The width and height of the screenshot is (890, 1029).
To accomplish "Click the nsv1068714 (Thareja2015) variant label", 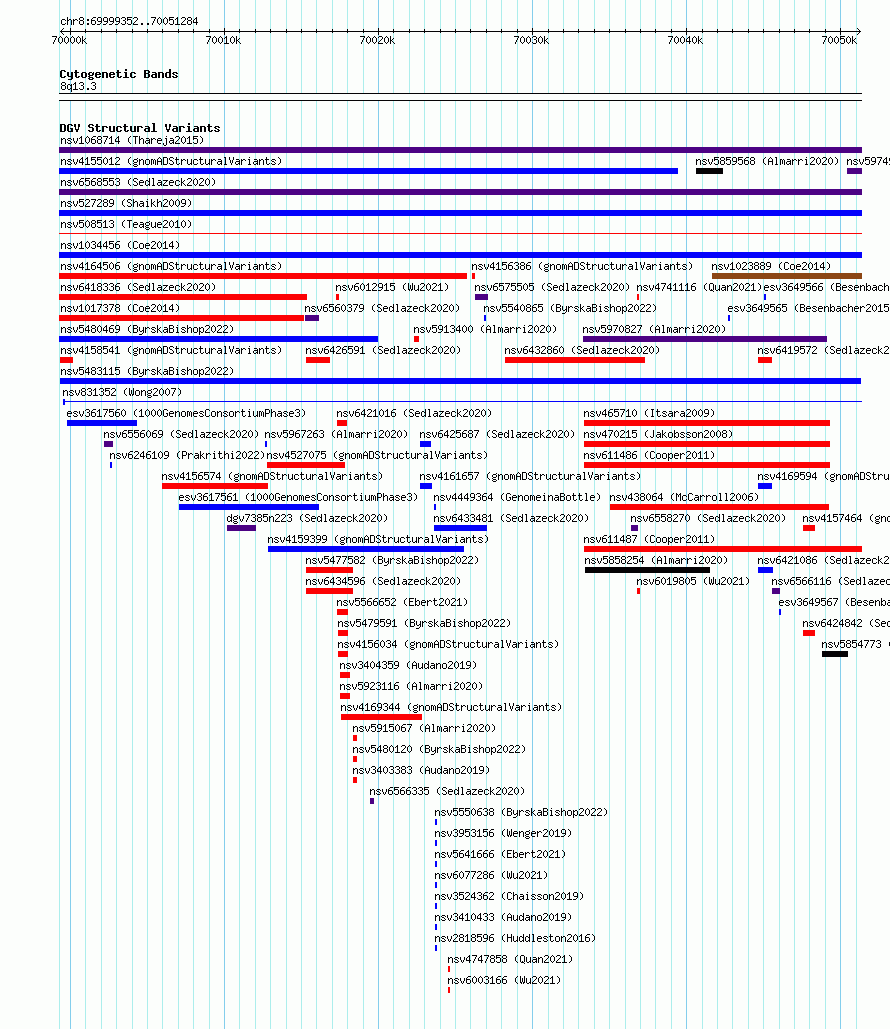I will [x=132, y=140].
